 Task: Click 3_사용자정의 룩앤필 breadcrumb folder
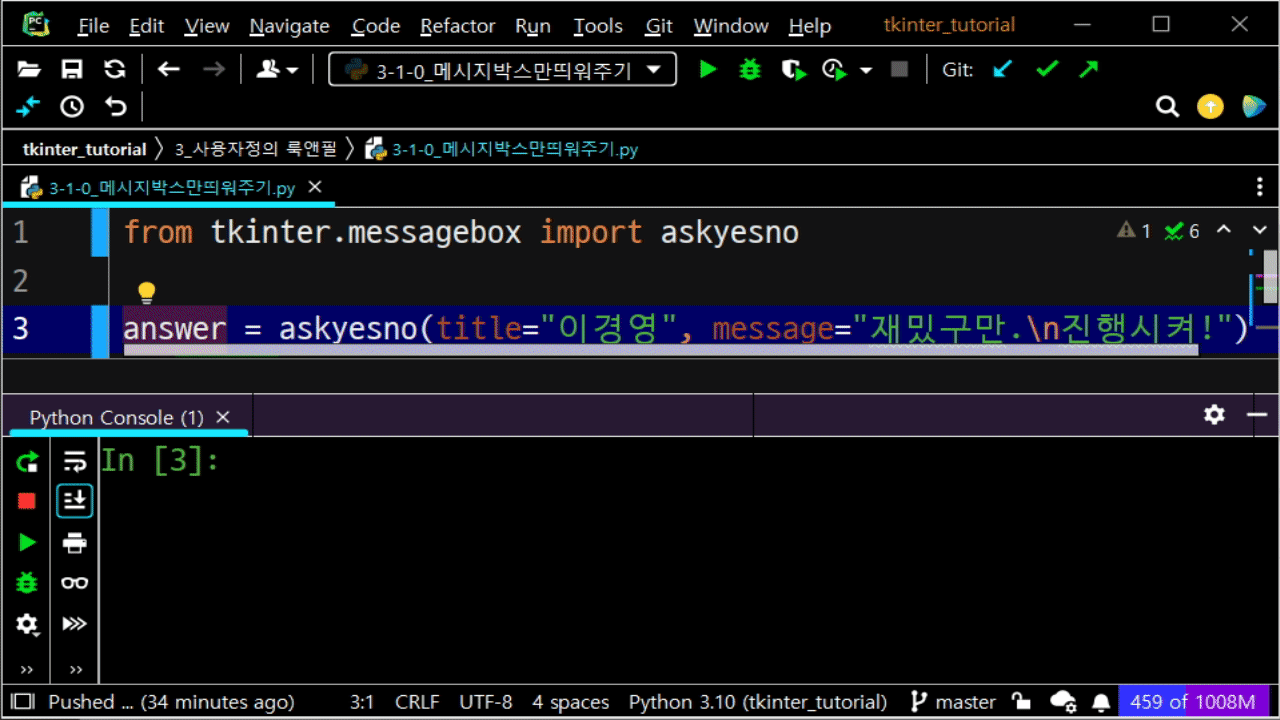[x=257, y=149]
